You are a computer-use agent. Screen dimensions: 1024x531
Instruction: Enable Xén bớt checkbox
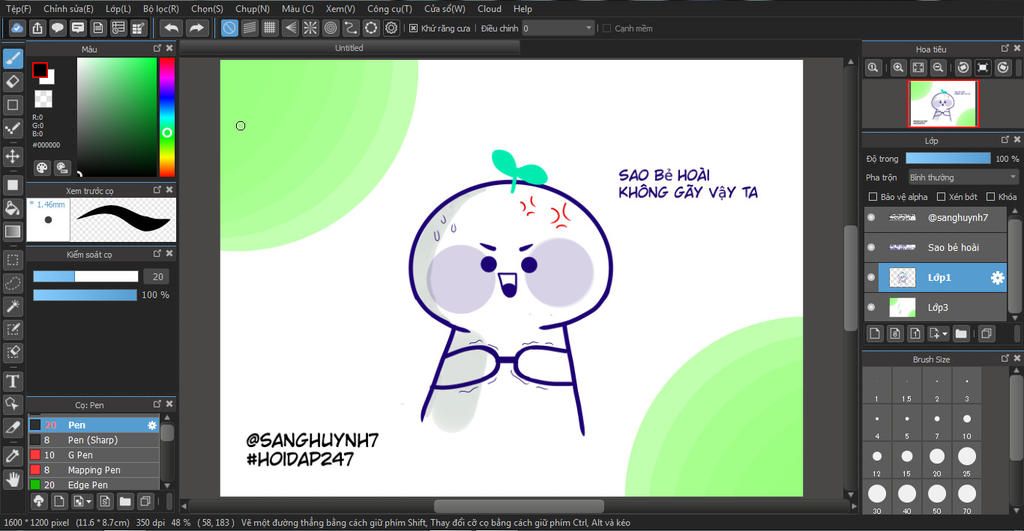pyautogui.click(x=941, y=197)
